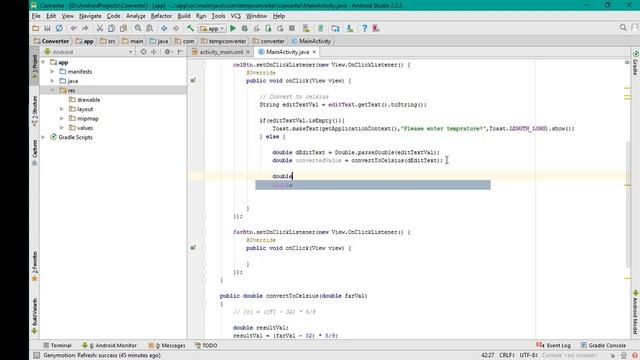This screenshot has height=360, width=640.
Task: Expand the manifests folder arrow
Action: click(52, 71)
